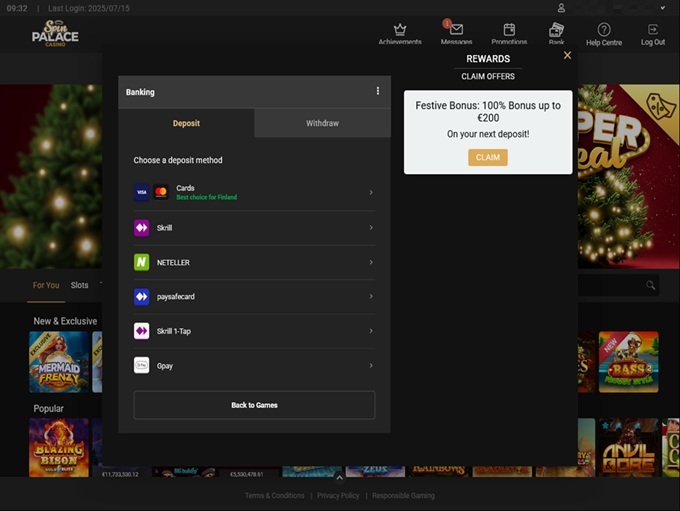
Task: Open the Help Centre question icon
Action: [604, 31]
